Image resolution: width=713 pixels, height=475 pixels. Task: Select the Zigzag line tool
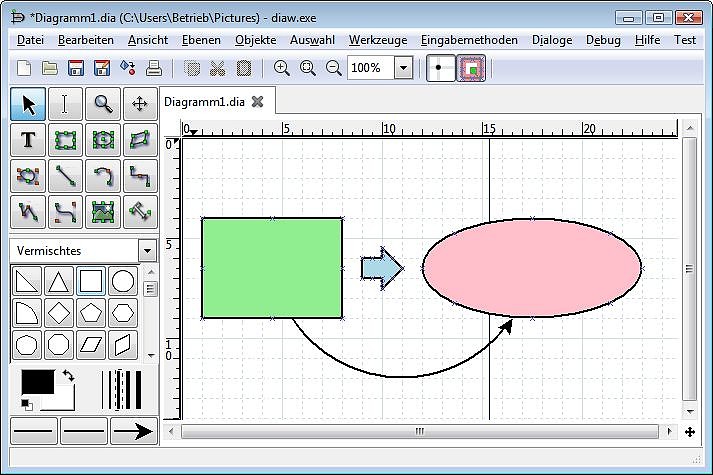[x=140, y=176]
